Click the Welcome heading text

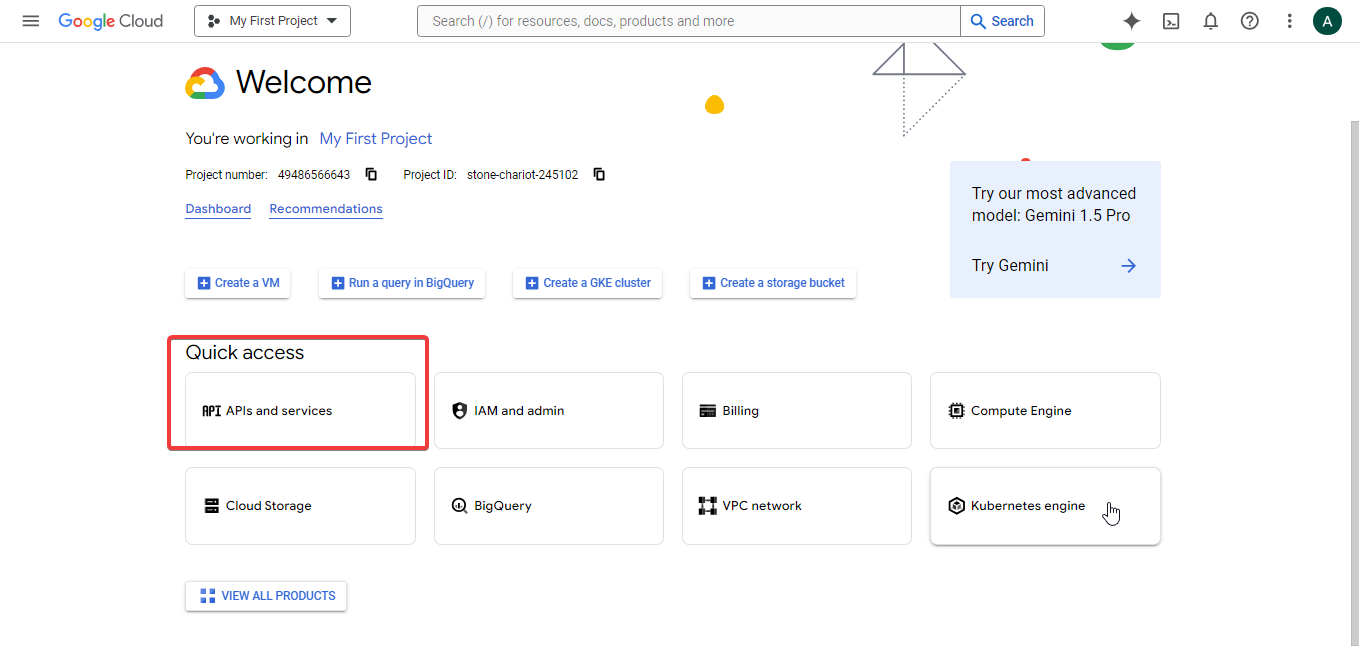(x=304, y=82)
